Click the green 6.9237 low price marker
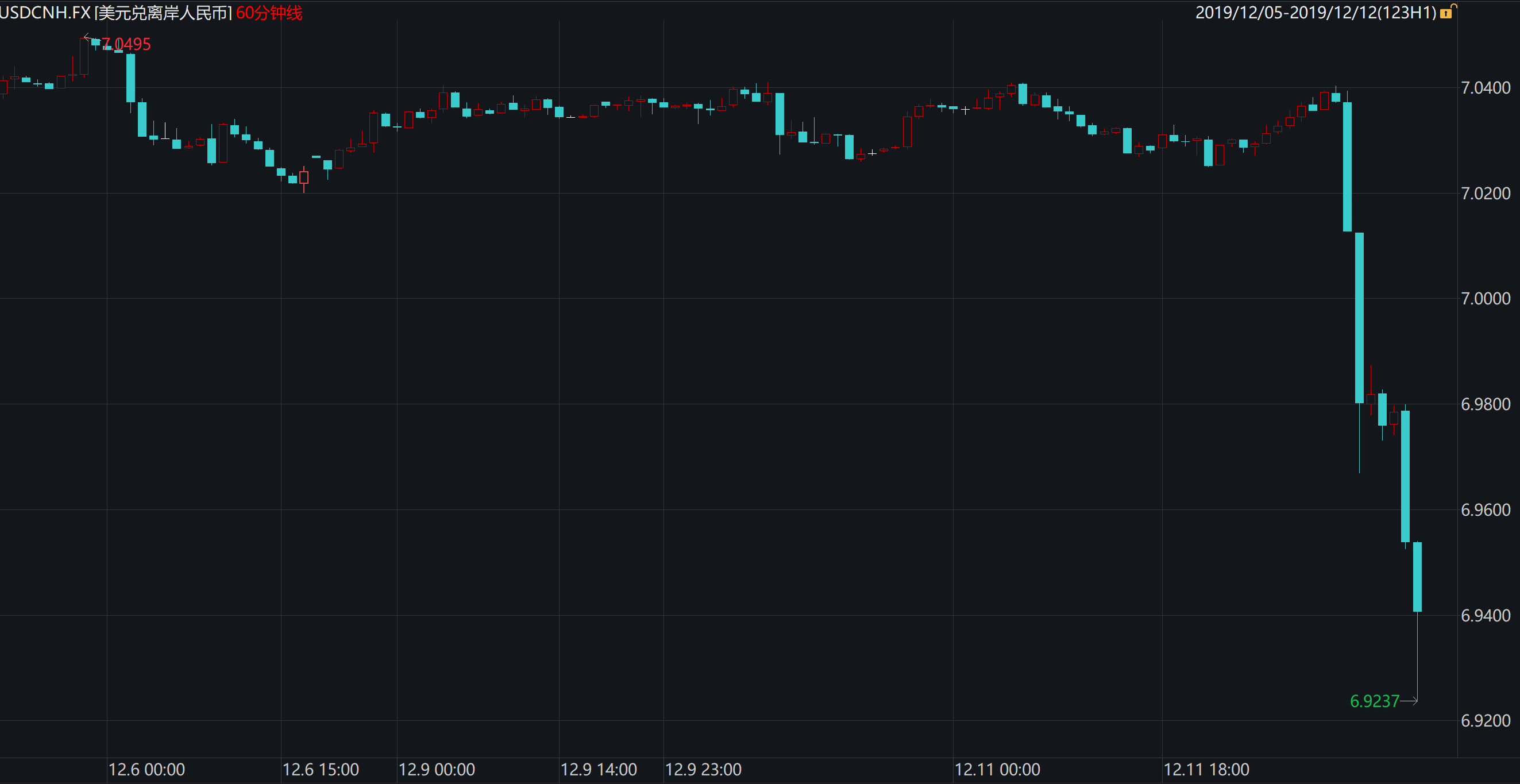 [1374, 701]
